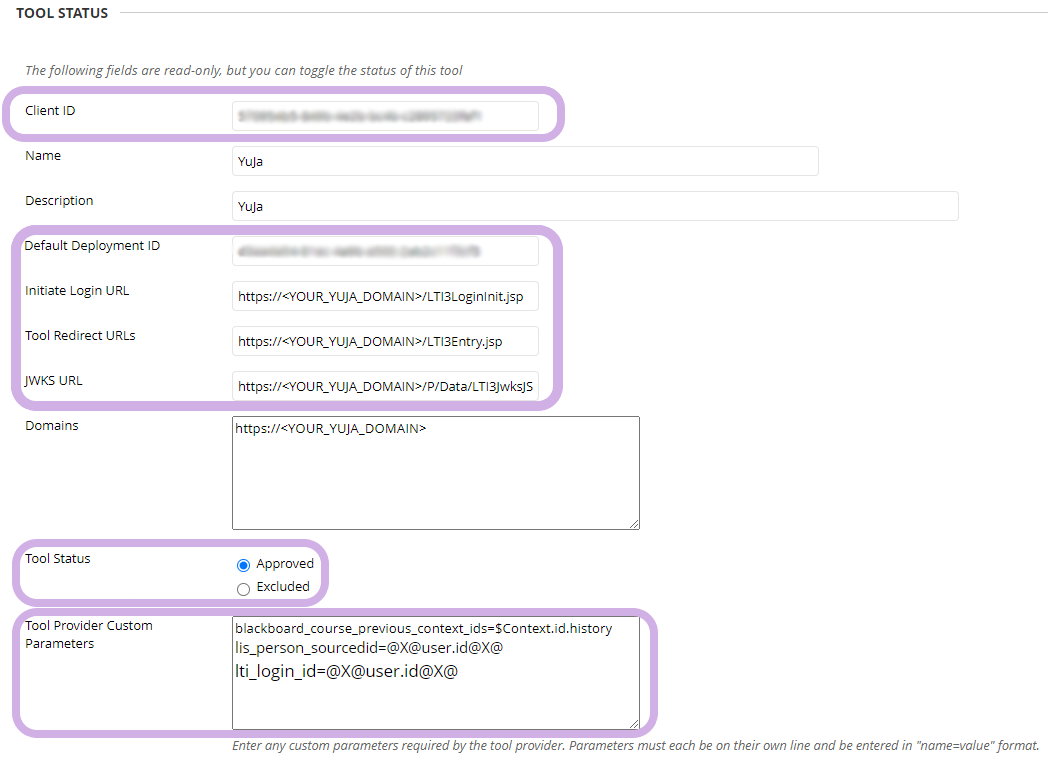The width and height of the screenshot is (1048, 761).
Task: Click inside the Client ID field
Action: tap(385, 116)
